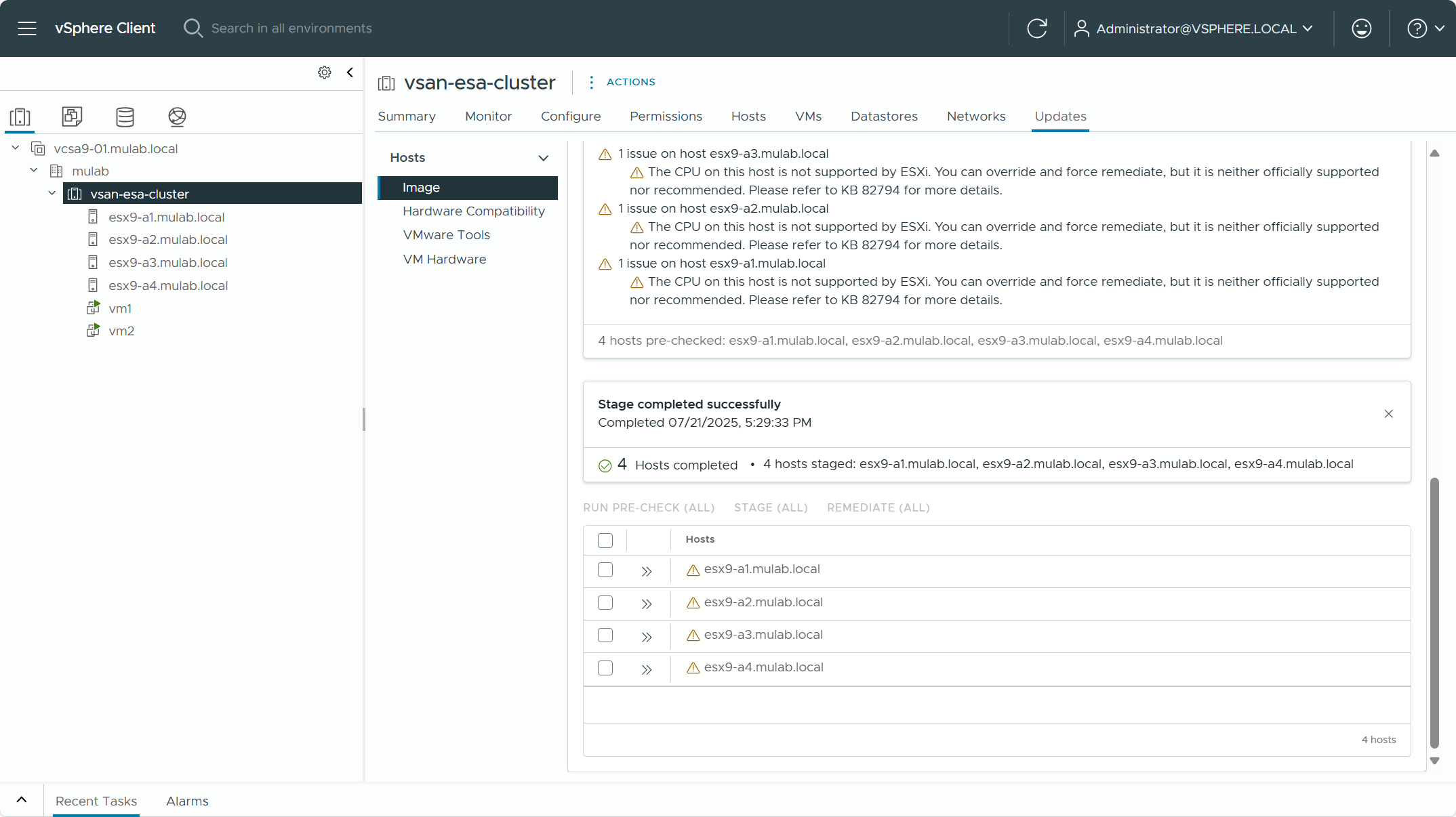Click the refresh icon in header
Screen dimensions: 1456x817
coord(1036,28)
